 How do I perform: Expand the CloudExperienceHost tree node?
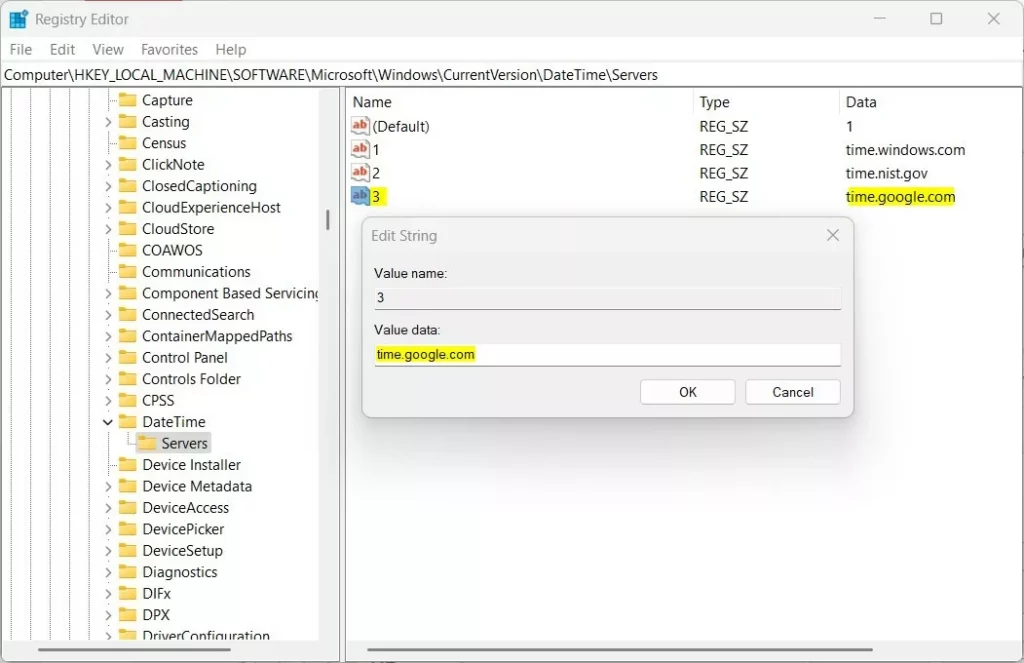tap(108, 208)
